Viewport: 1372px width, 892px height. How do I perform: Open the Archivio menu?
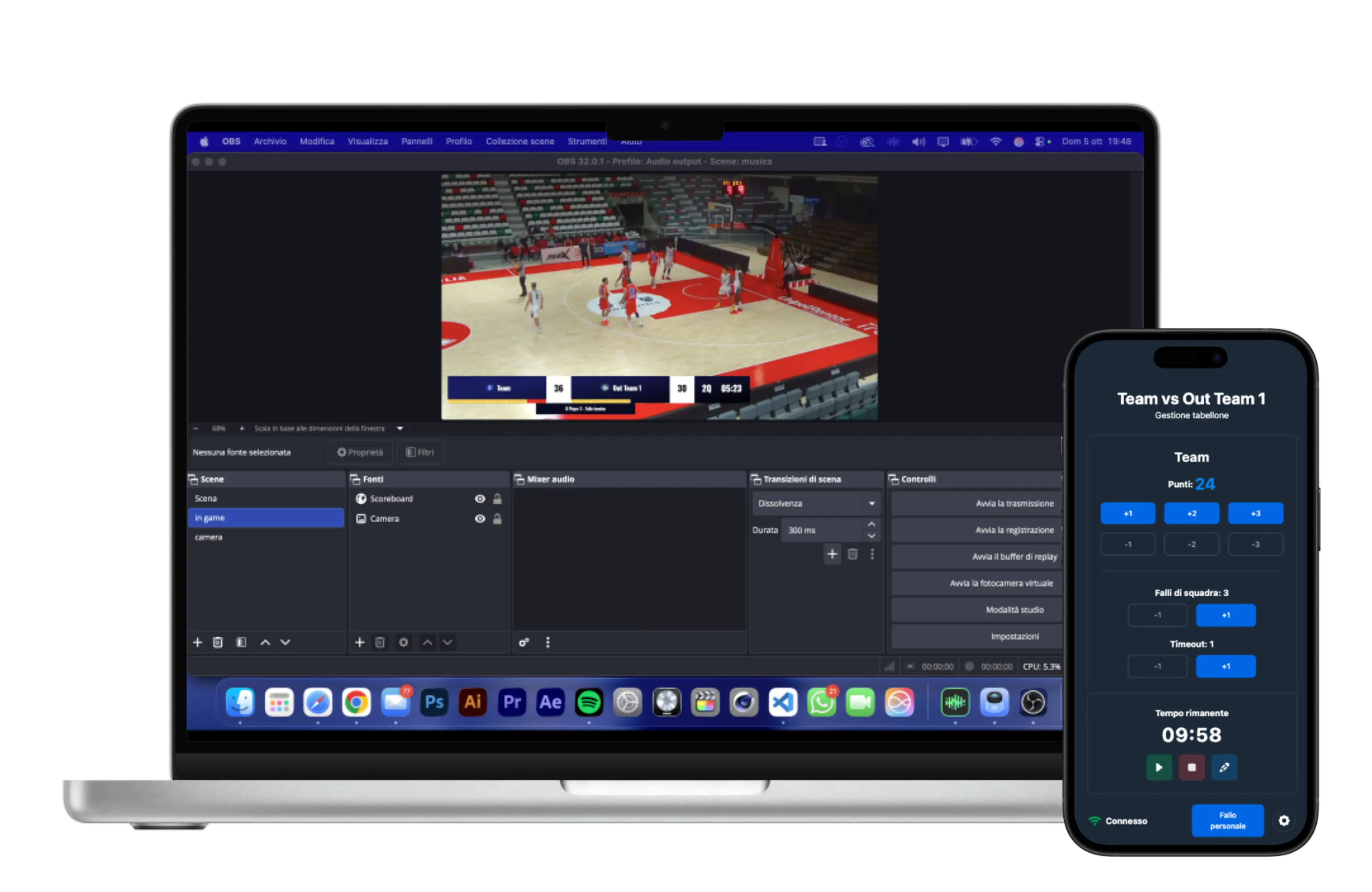tap(270, 141)
